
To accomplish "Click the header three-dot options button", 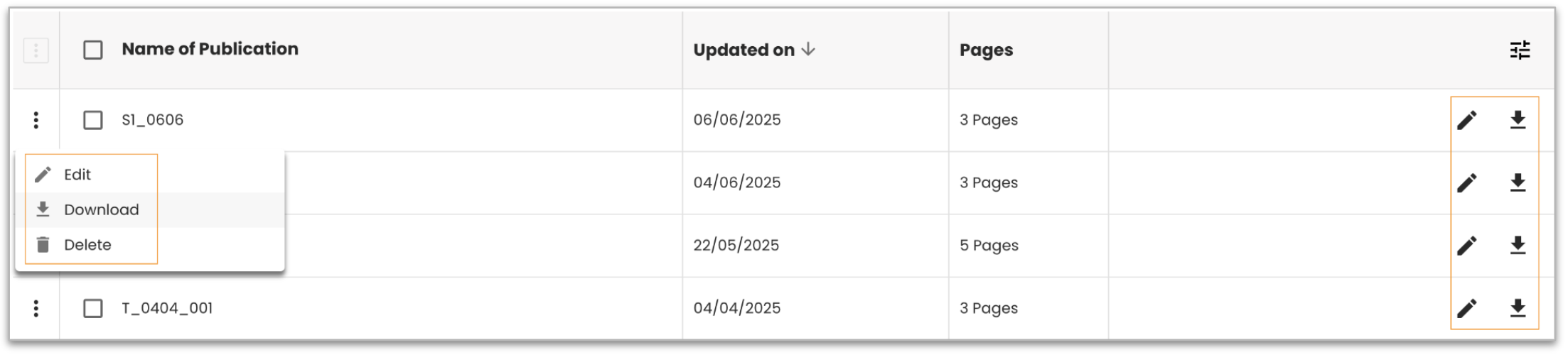I will pos(36,50).
